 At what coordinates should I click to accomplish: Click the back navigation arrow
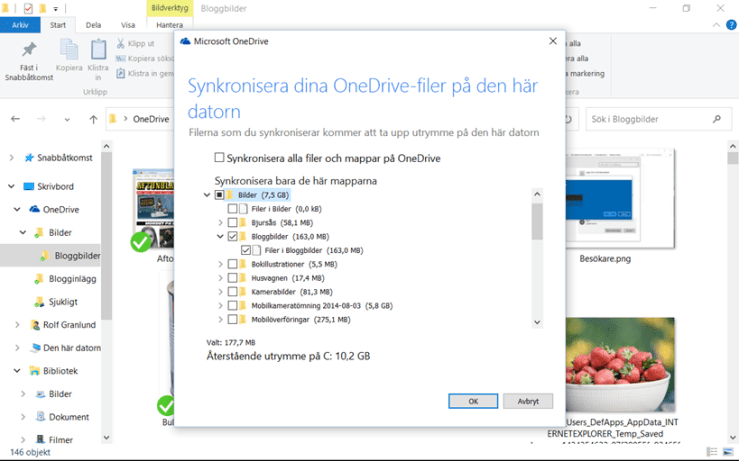click(15, 119)
